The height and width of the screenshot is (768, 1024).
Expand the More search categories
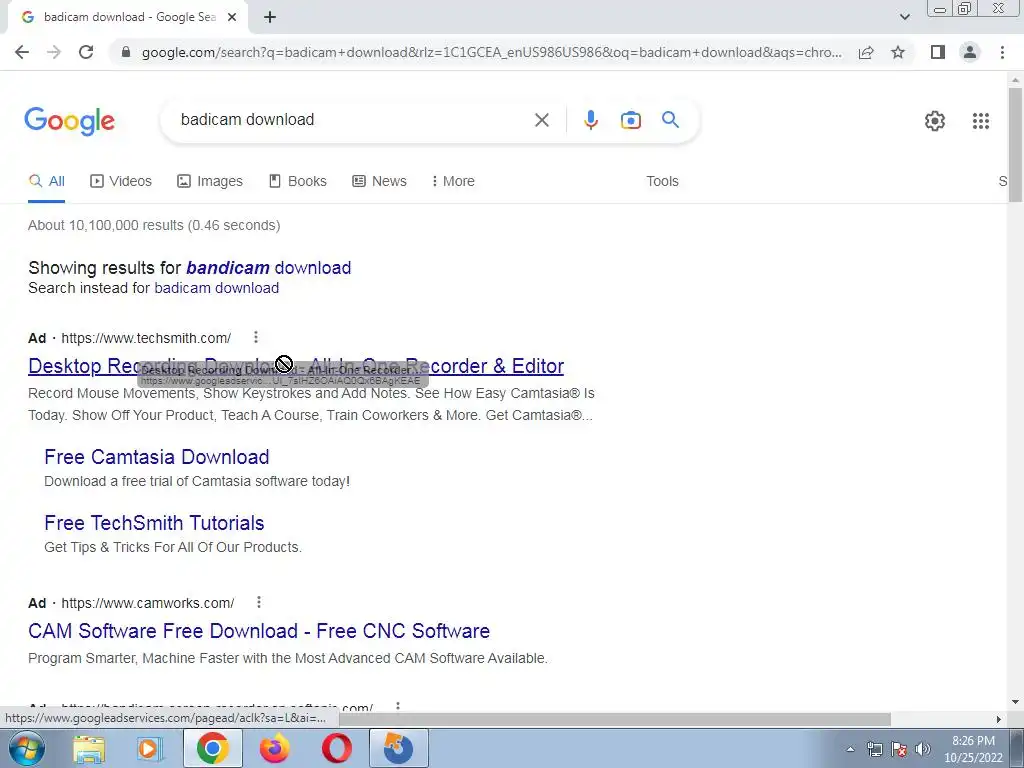453,182
